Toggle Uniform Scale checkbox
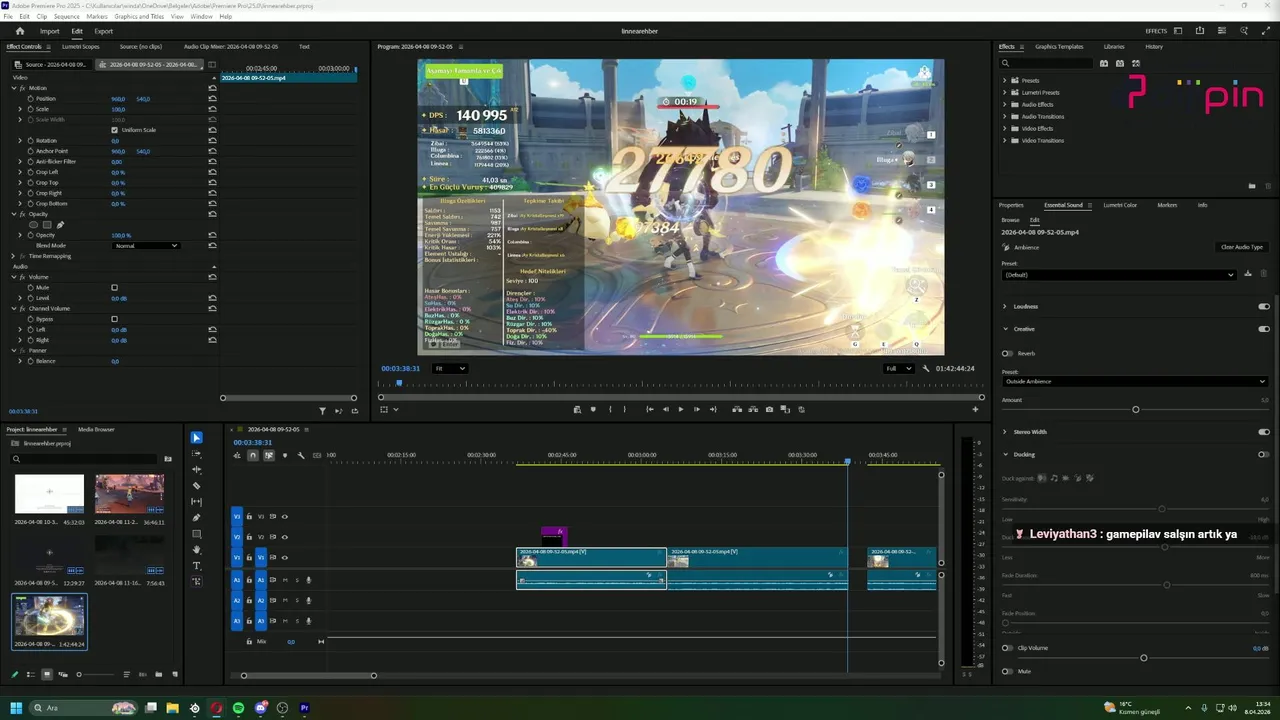The height and width of the screenshot is (720, 1280). coord(114,130)
